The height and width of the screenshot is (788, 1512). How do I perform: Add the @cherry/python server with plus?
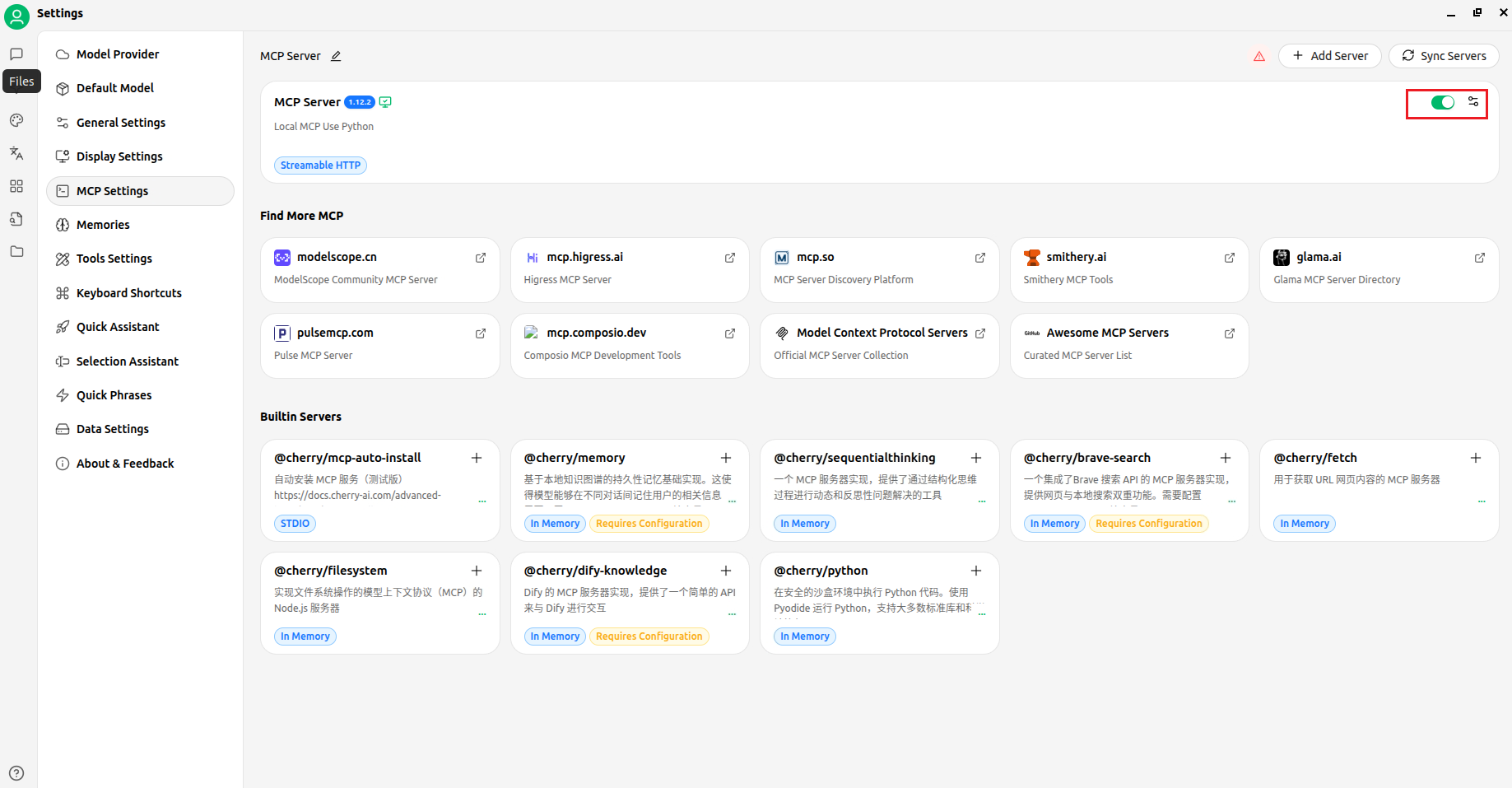point(976,571)
